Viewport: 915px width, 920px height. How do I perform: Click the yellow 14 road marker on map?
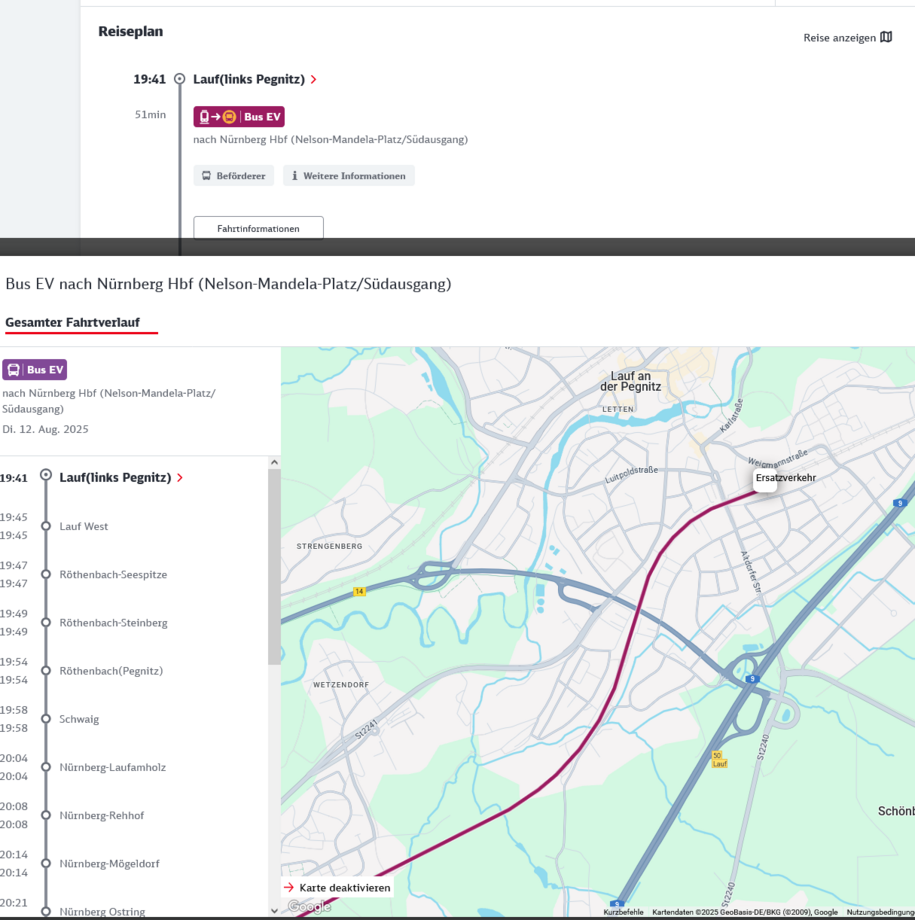coord(359,592)
